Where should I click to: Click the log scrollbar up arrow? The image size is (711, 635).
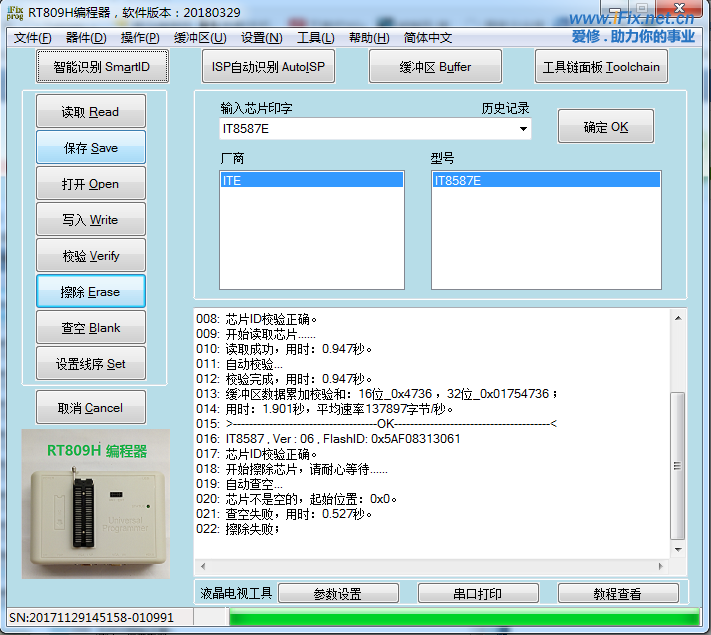pyautogui.click(x=678, y=318)
